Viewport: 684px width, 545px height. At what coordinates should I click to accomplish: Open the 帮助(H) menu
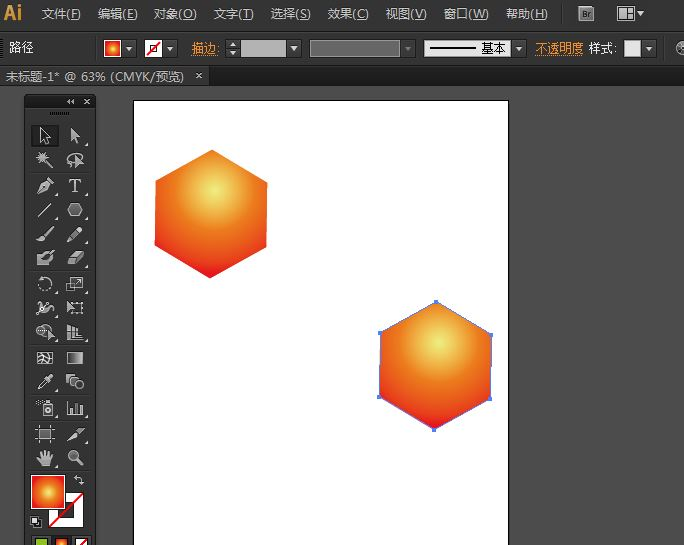(x=527, y=14)
